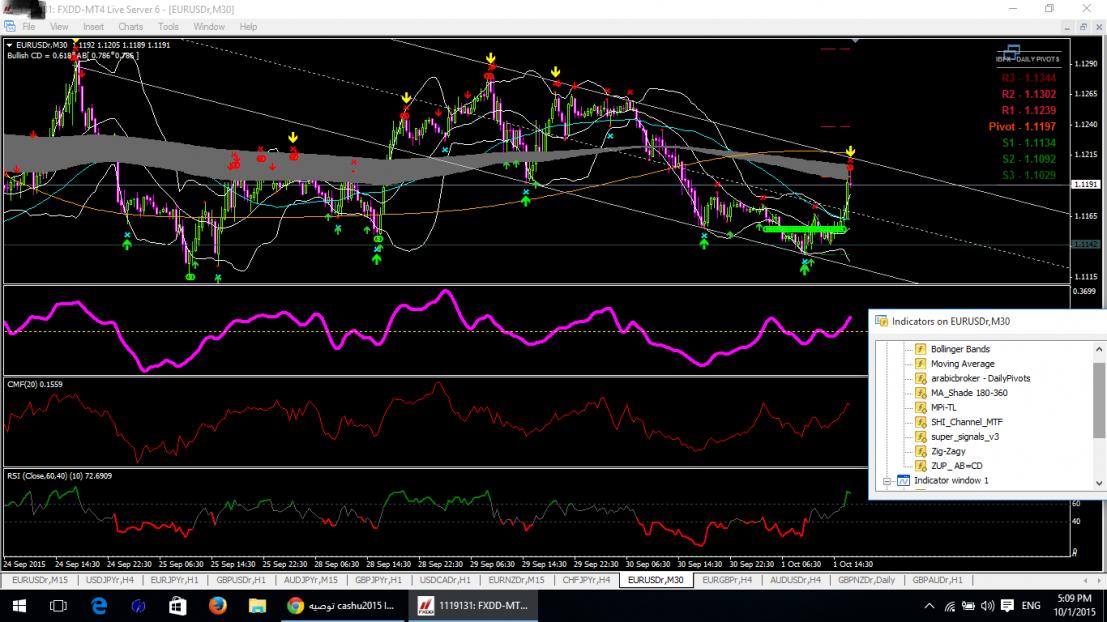Image resolution: width=1107 pixels, height=622 pixels.
Task: Open Firefox from the taskbar
Action: pos(217,605)
